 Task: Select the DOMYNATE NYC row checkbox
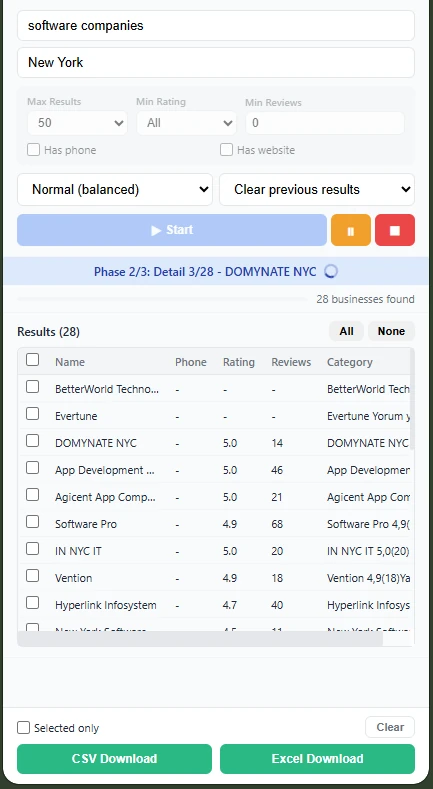[x=32, y=441]
